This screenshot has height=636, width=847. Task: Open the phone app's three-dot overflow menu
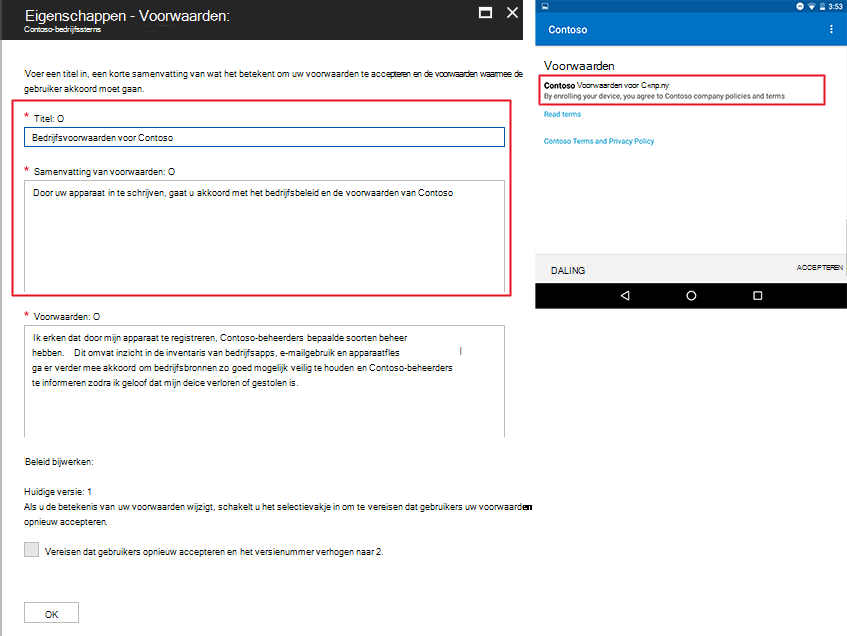[831, 29]
